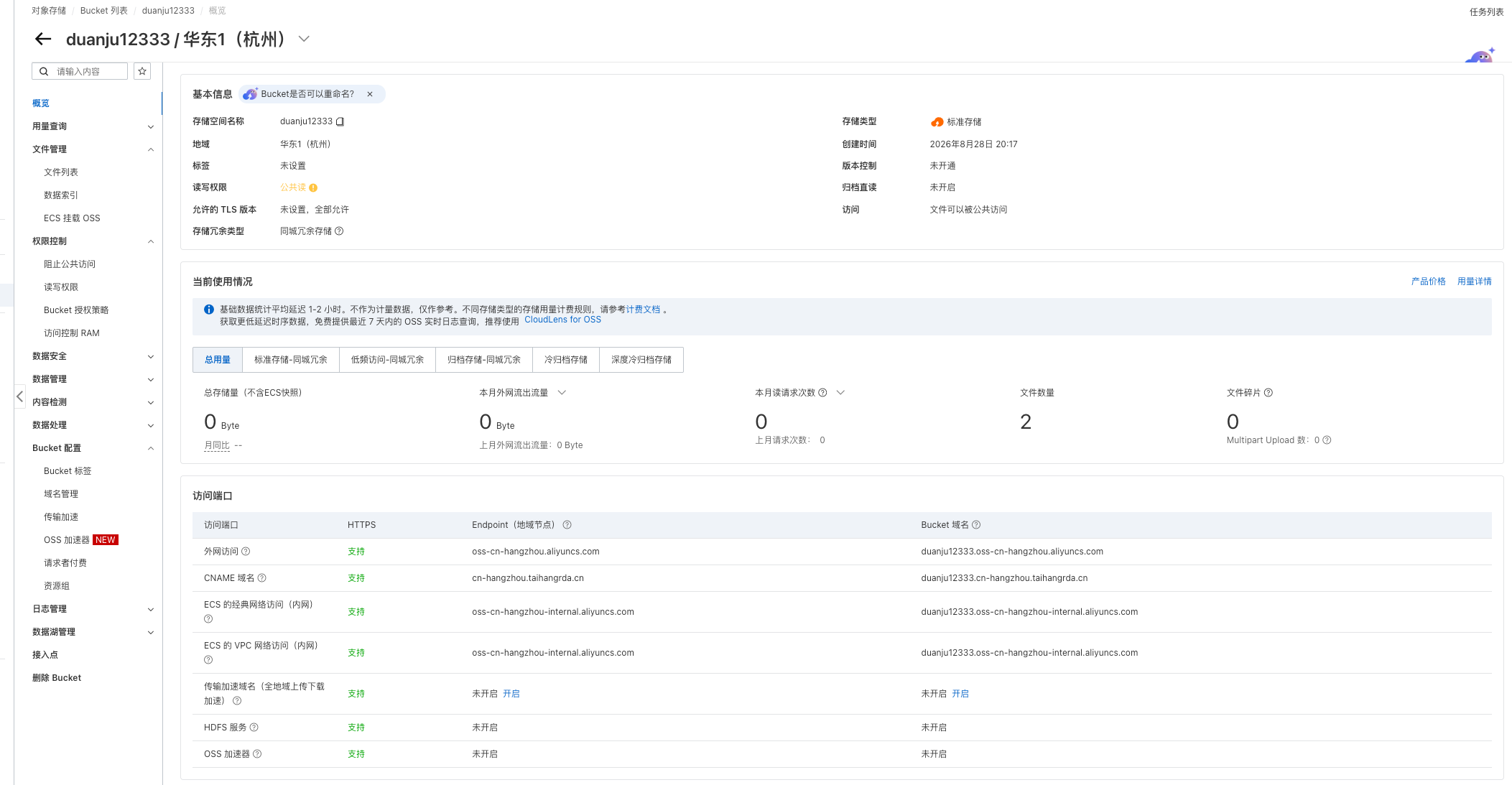Open 概览 in the sidebar
The image size is (1512, 785).
(41, 103)
